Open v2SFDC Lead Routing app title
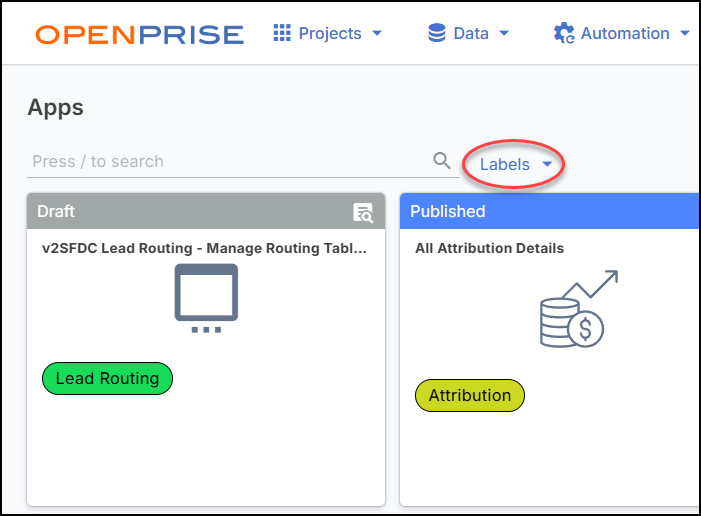Screen dimensions: 701x516 click(x=202, y=248)
